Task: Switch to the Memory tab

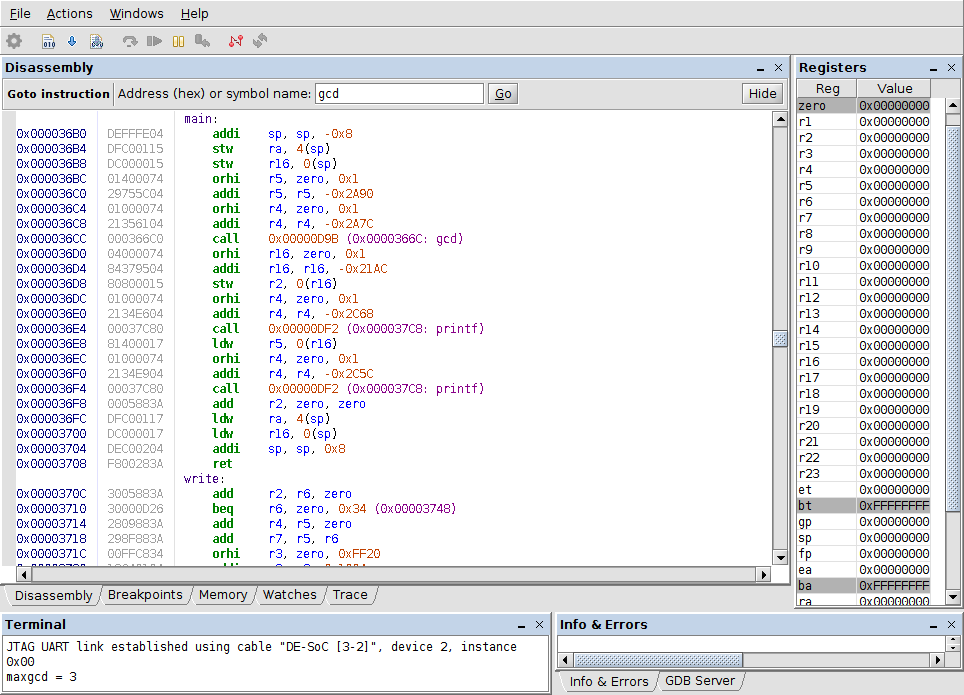Action: pos(223,595)
